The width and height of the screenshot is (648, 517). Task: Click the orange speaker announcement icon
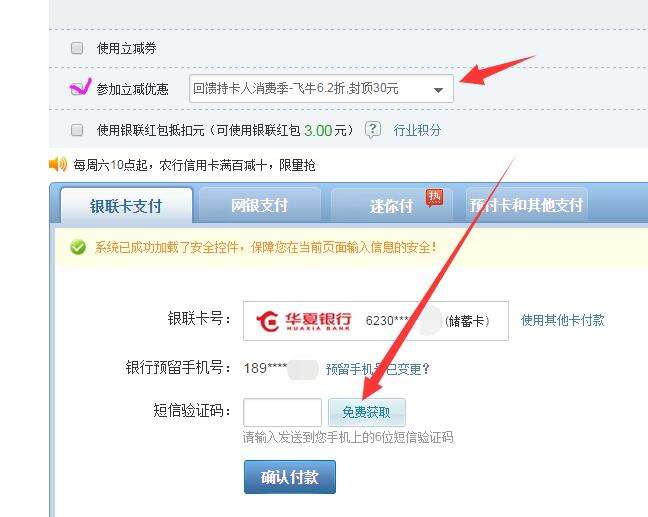pos(58,164)
